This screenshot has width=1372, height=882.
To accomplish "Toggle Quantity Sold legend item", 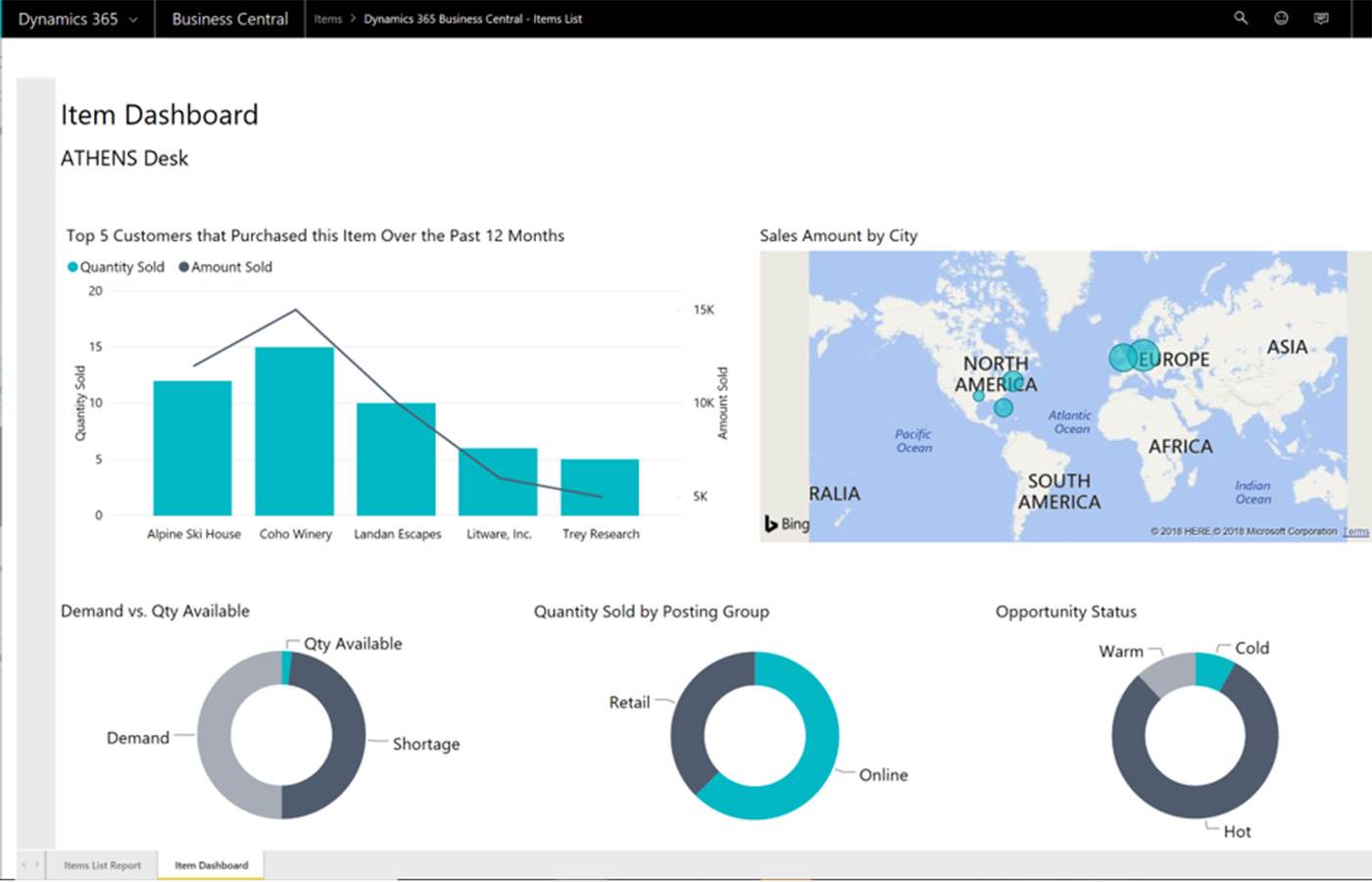I will (x=116, y=267).
